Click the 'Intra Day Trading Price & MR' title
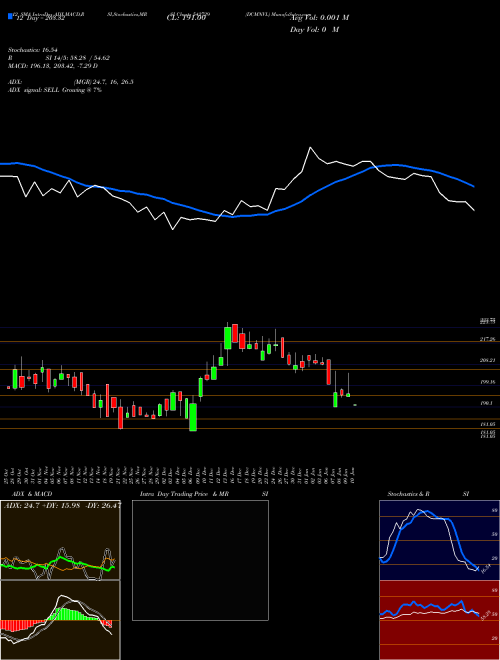Image resolution: width=500 pixels, height=660 pixels. 184,494
